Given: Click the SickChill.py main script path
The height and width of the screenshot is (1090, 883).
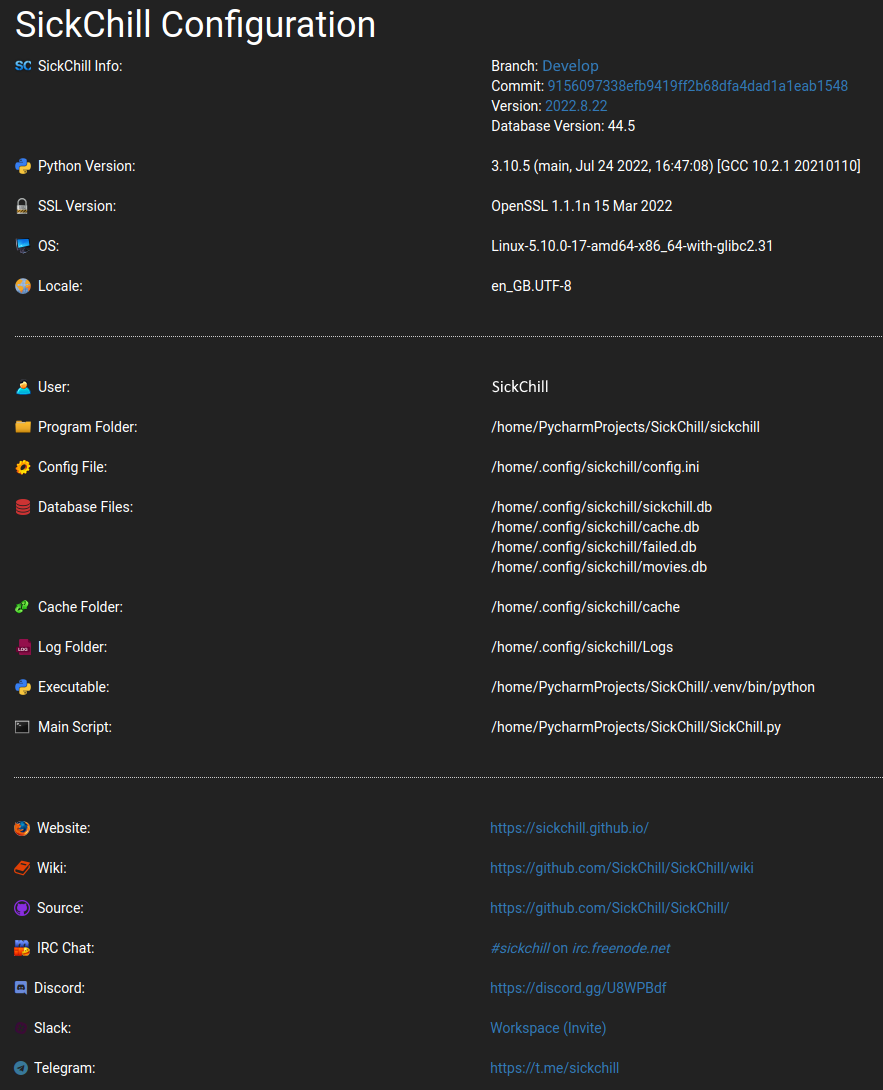Looking at the screenshot, I should point(636,727).
